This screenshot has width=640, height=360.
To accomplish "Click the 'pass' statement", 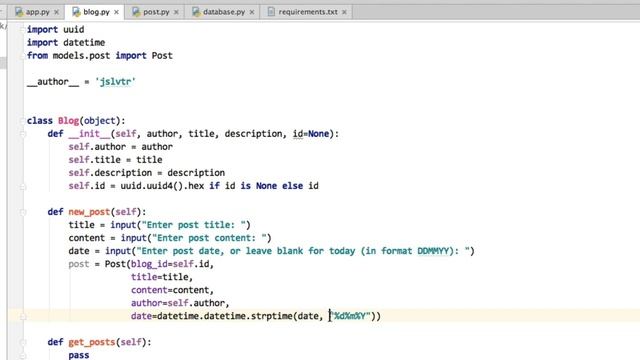I will [x=79, y=355].
